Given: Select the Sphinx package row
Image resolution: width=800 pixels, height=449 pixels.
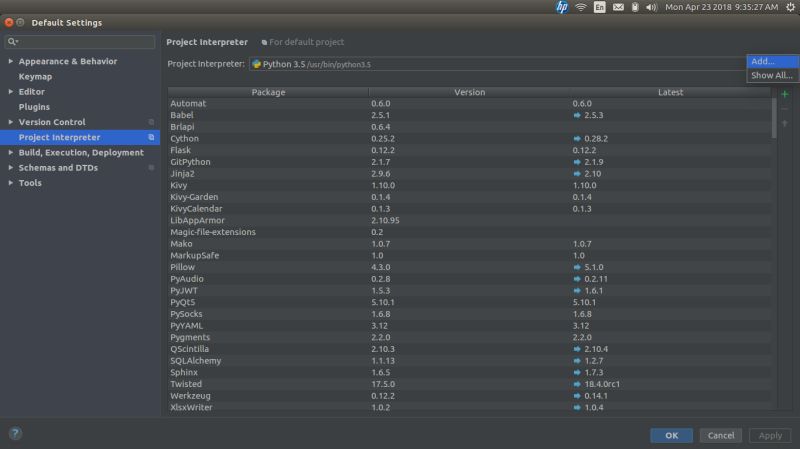Looking at the screenshot, I should pyautogui.click(x=469, y=372).
